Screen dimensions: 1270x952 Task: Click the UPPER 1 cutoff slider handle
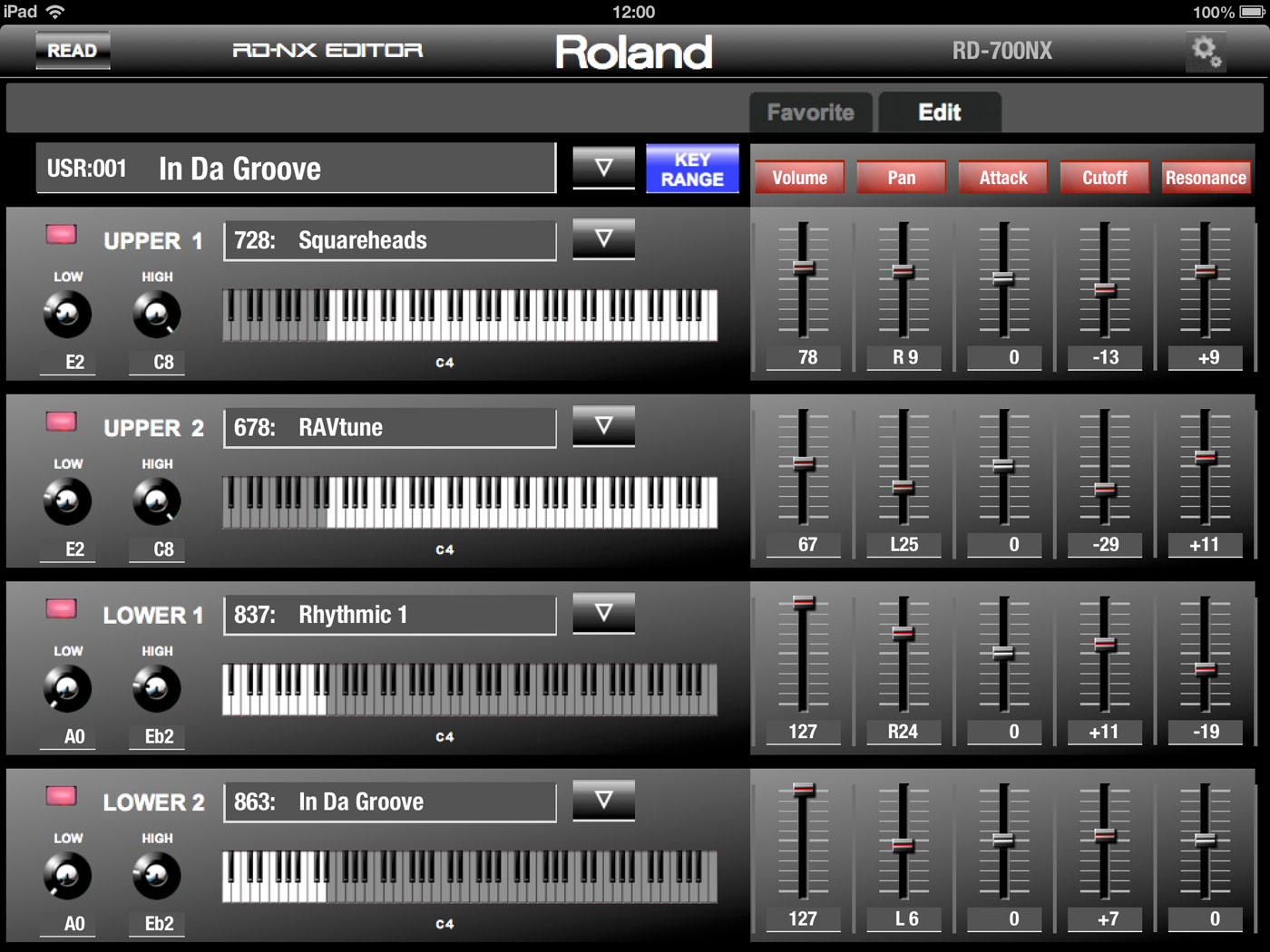[1105, 290]
